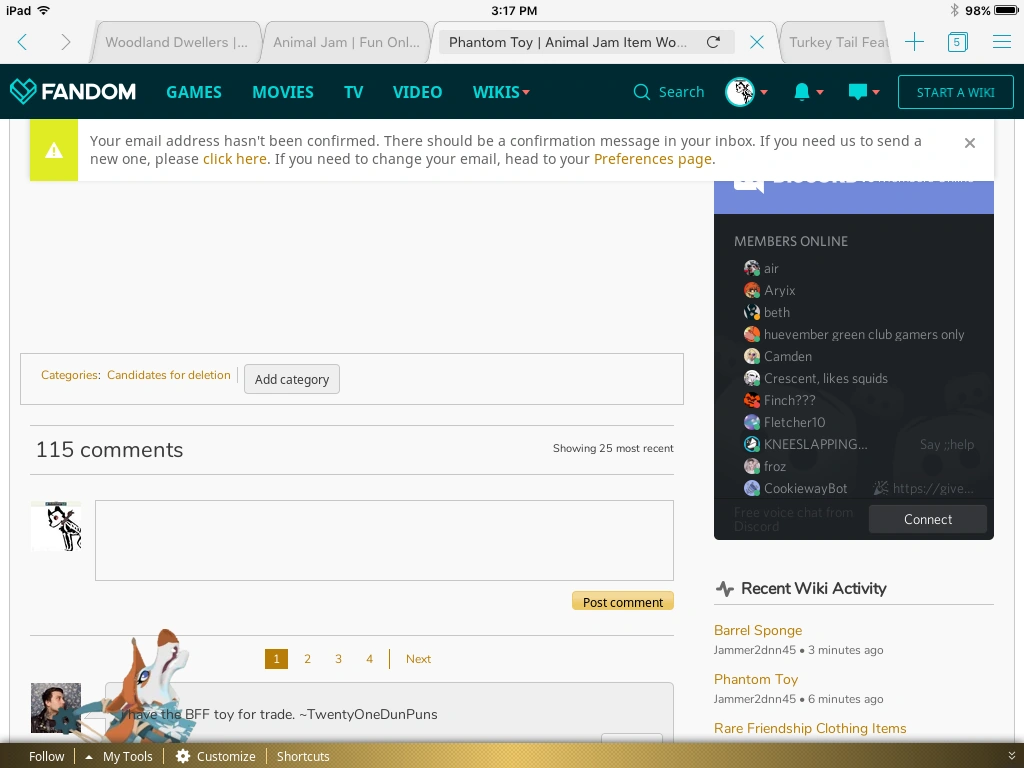Click your skeleton dog avatar beside comment box
The height and width of the screenshot is (768, 1024).
(56, 526)
